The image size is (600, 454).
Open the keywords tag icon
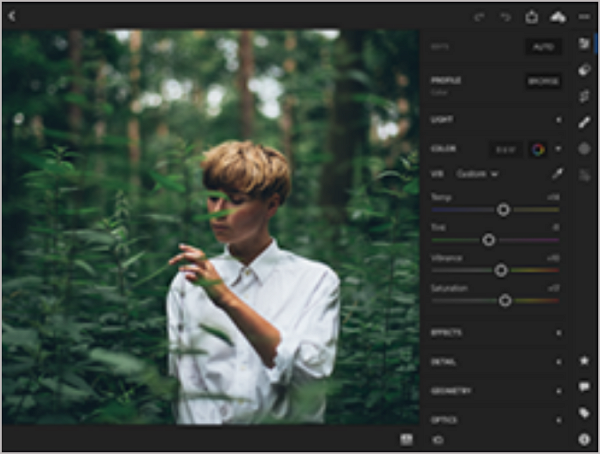click(584, 413)
